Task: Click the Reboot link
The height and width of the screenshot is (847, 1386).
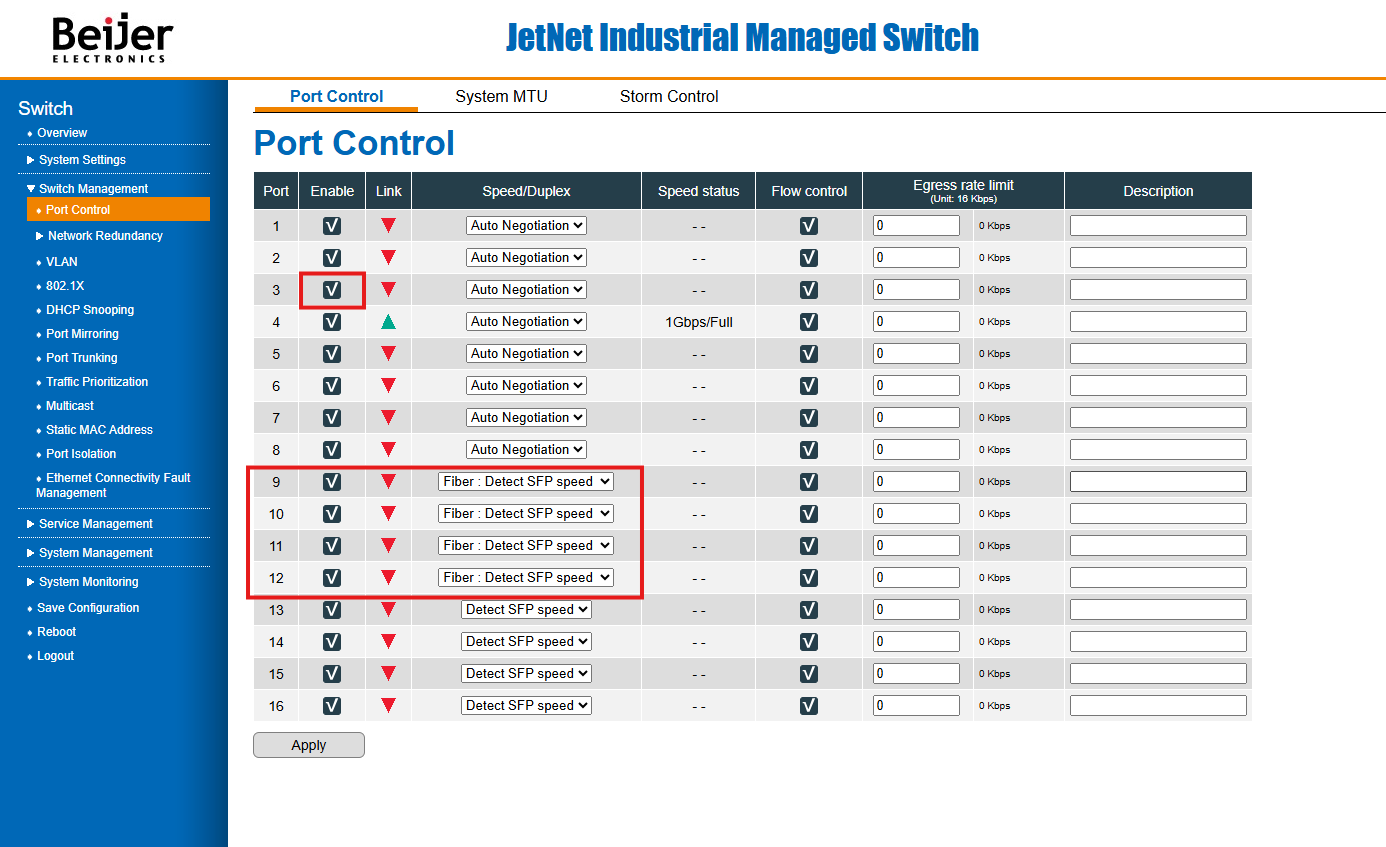Action: (56, 632)
